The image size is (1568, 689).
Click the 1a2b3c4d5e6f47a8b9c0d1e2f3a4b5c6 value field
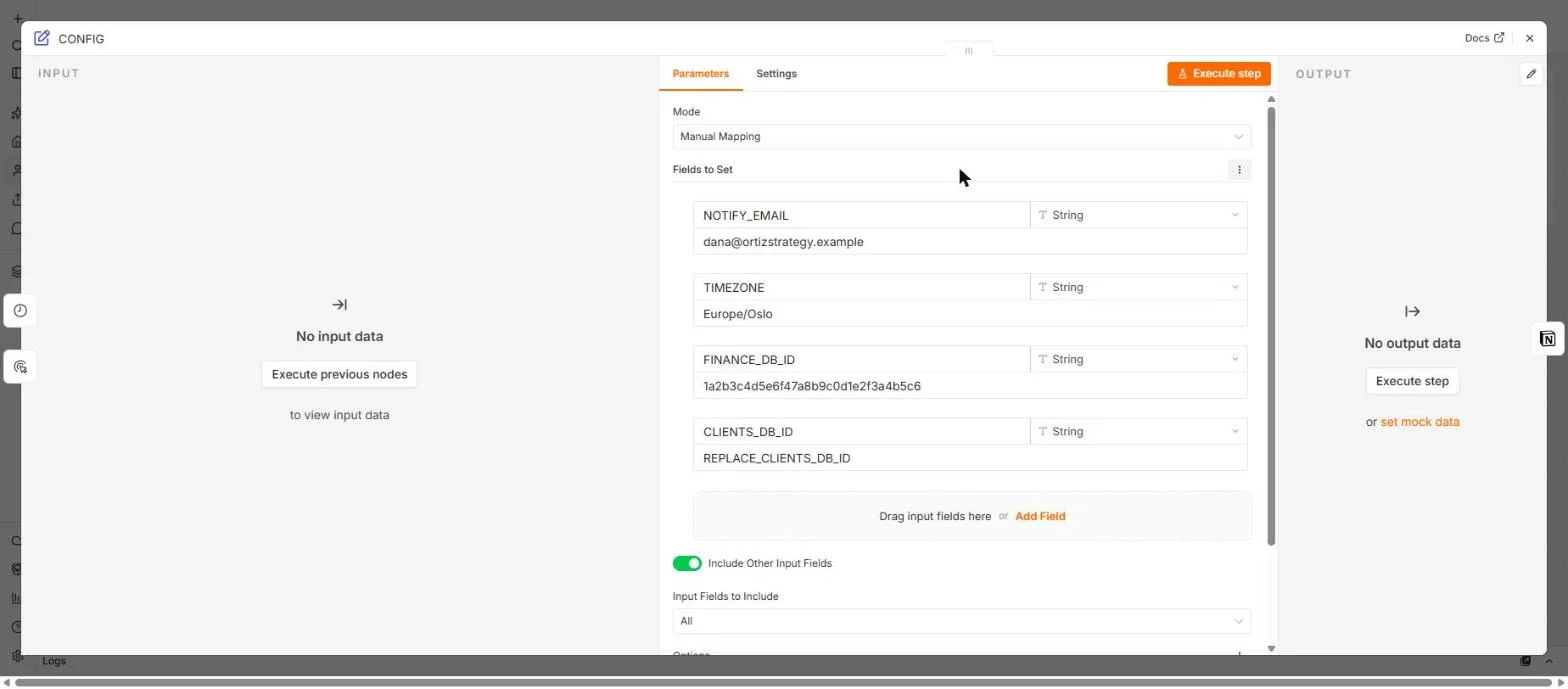click(x=970, y=386)
